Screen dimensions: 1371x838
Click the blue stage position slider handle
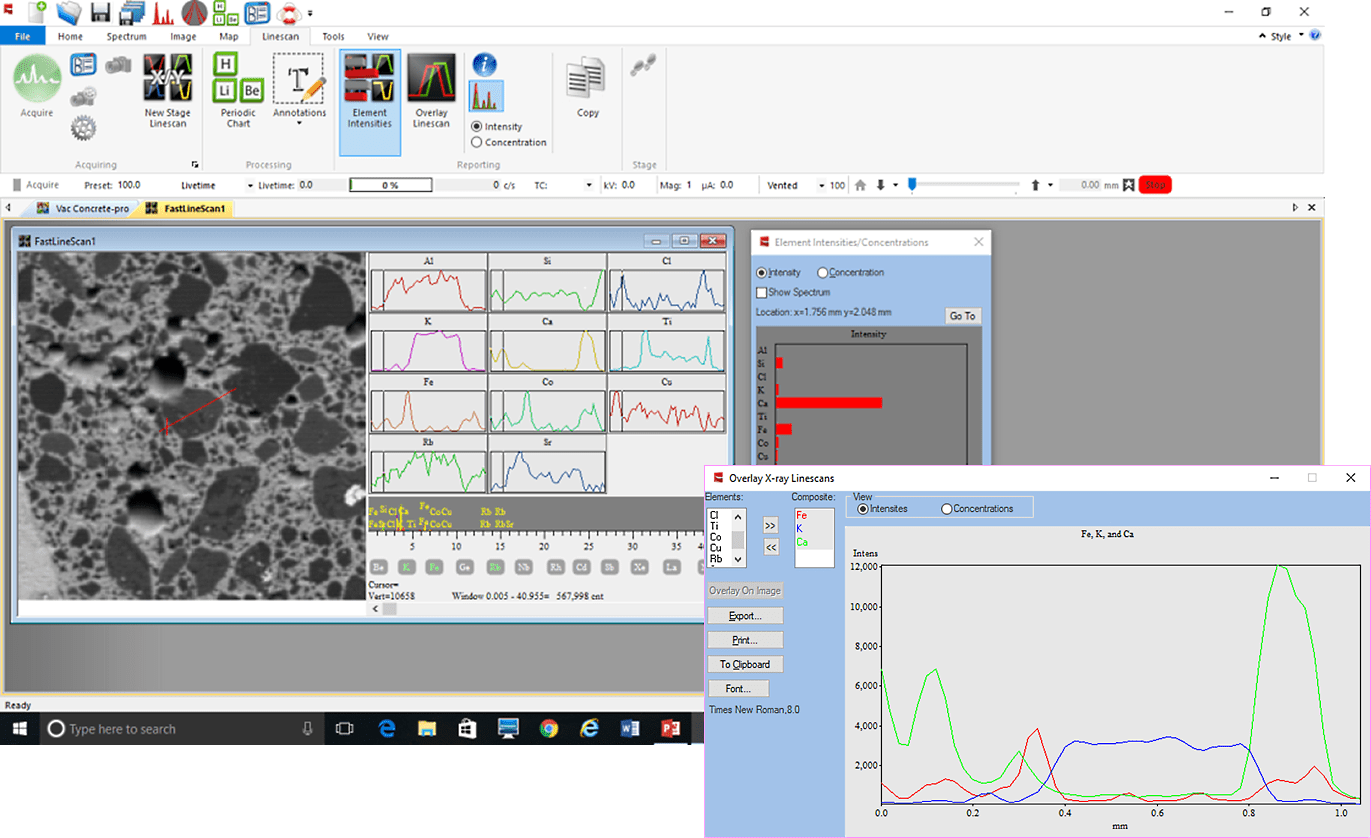913,184
